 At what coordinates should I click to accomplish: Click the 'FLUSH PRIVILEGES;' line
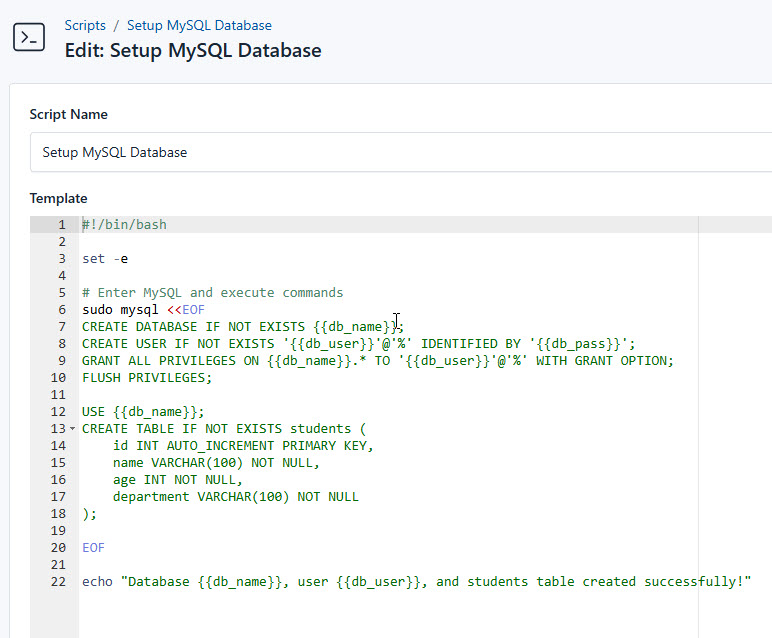[147, 378]
